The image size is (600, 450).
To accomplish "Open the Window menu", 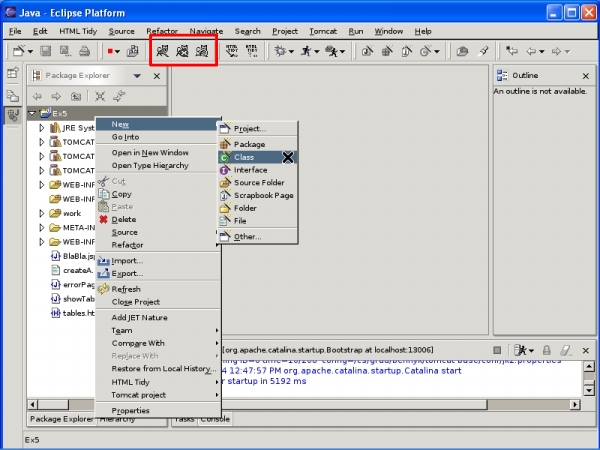I will click(x=388, y=31).
